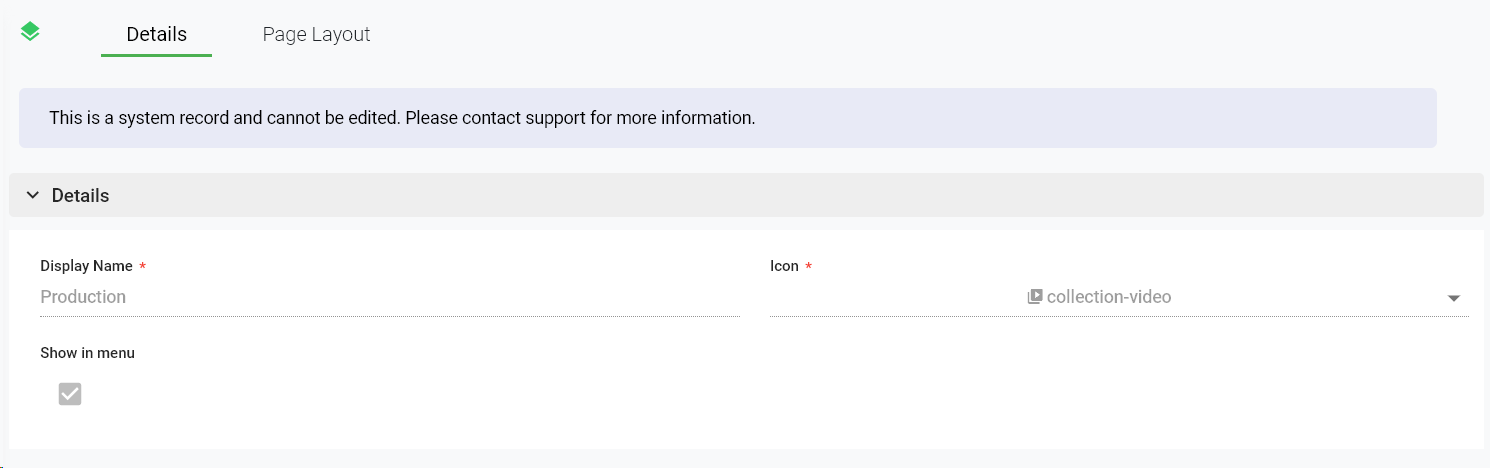Focus the Display Name input field
The height and width of the screenshot is (468, 1490).
tap(390, 297)
